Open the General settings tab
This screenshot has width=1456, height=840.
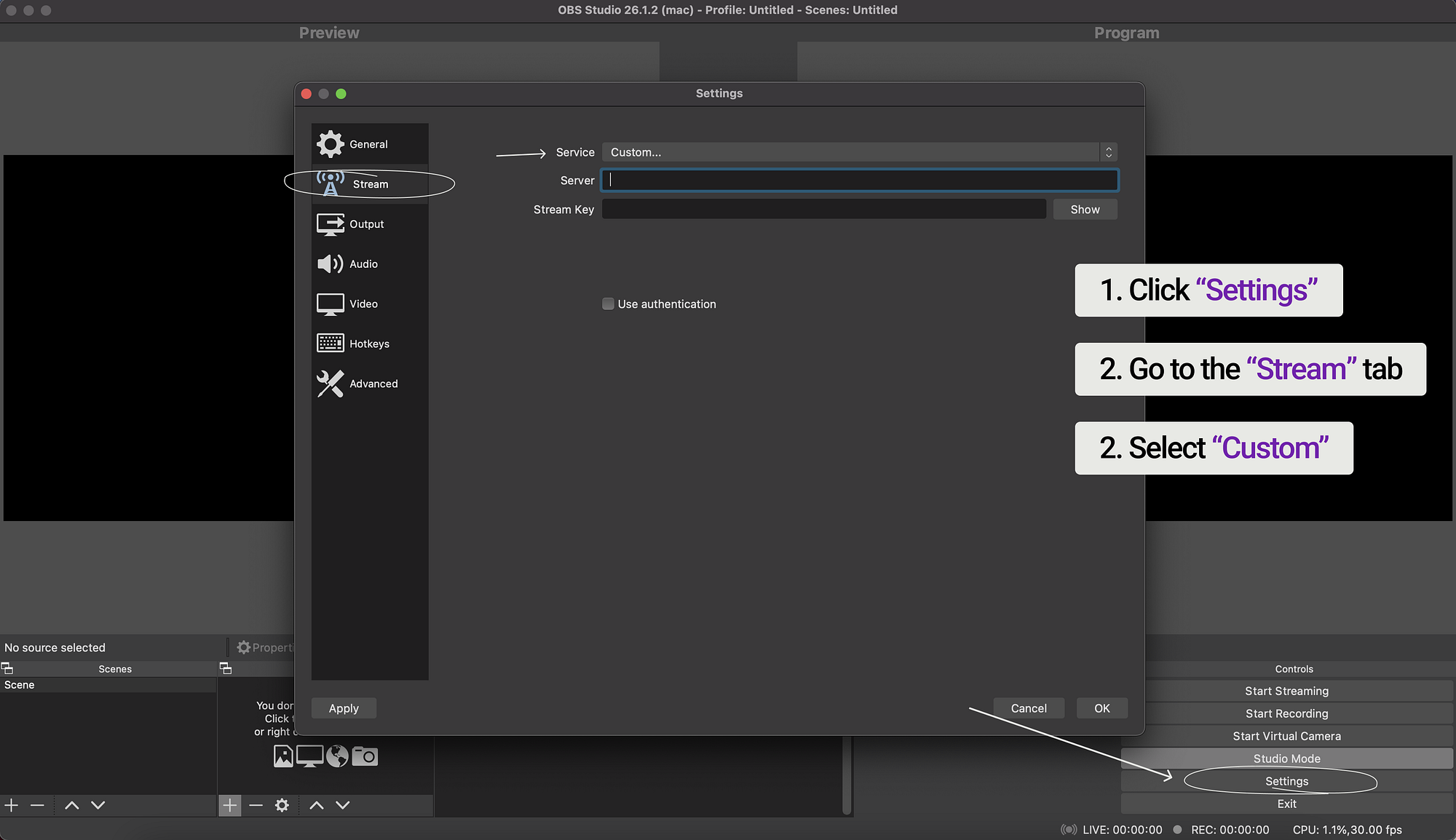pyautogui.click(x=370, y=144)
